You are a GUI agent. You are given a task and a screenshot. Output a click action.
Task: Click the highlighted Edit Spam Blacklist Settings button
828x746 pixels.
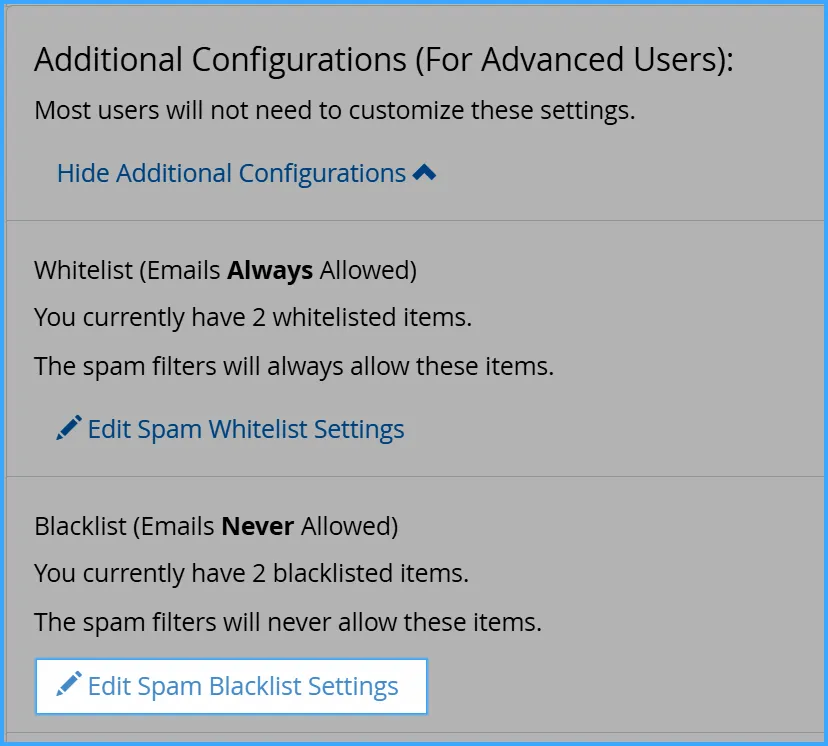click(230, 686)
